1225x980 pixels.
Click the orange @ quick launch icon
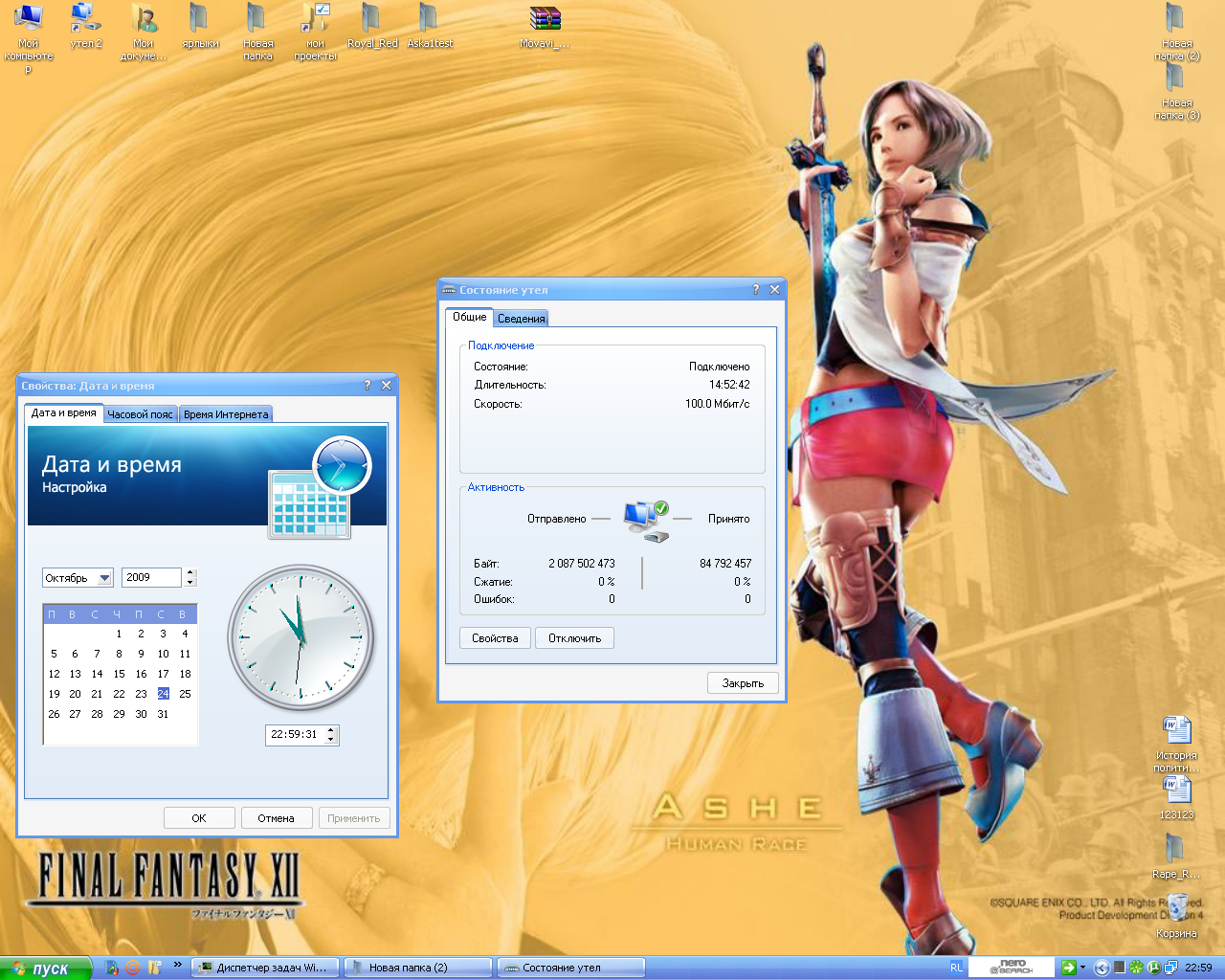tap(133, 968)
